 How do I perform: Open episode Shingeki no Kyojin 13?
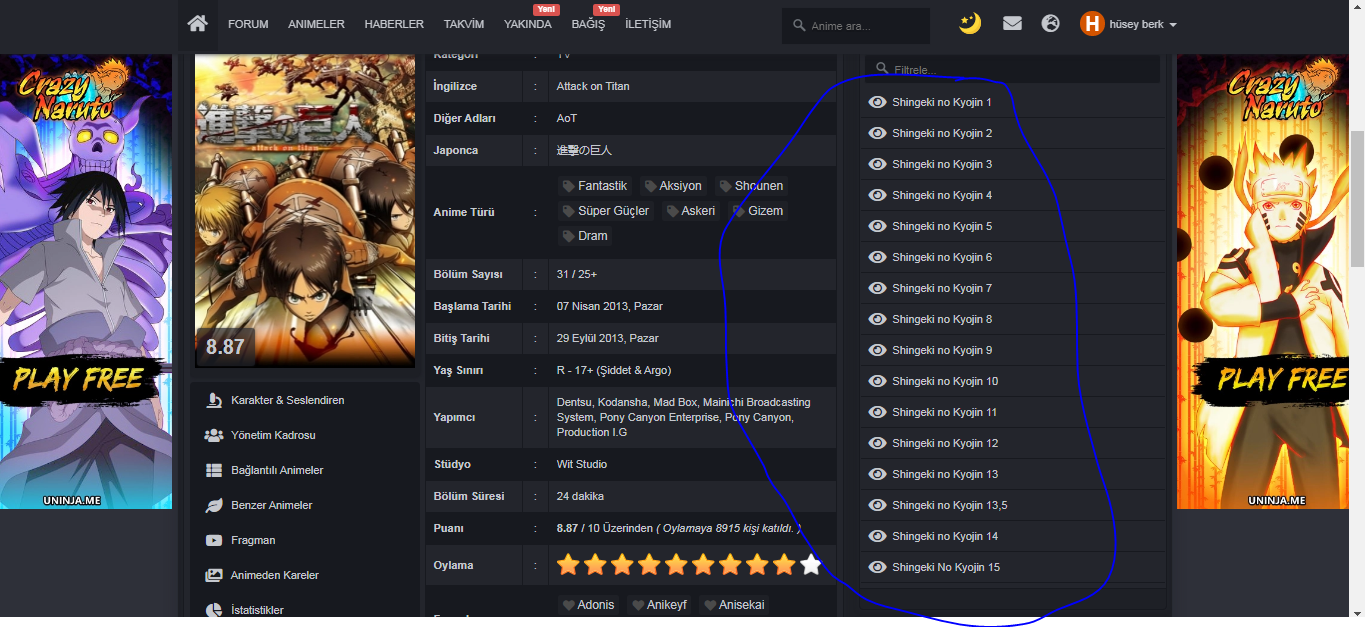[x=945, y=474]
